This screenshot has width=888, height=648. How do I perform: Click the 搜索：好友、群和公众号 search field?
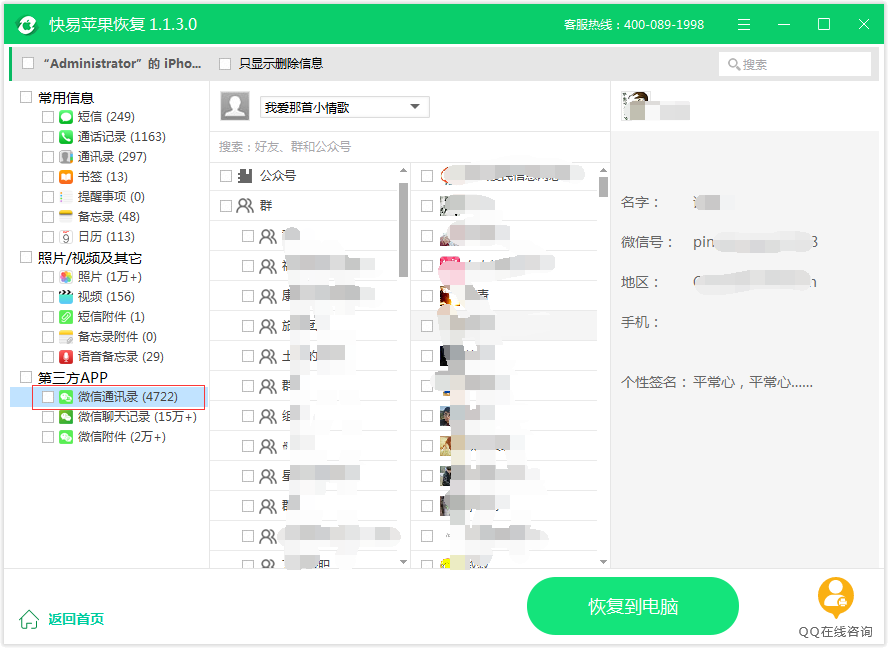click(410, 147)
